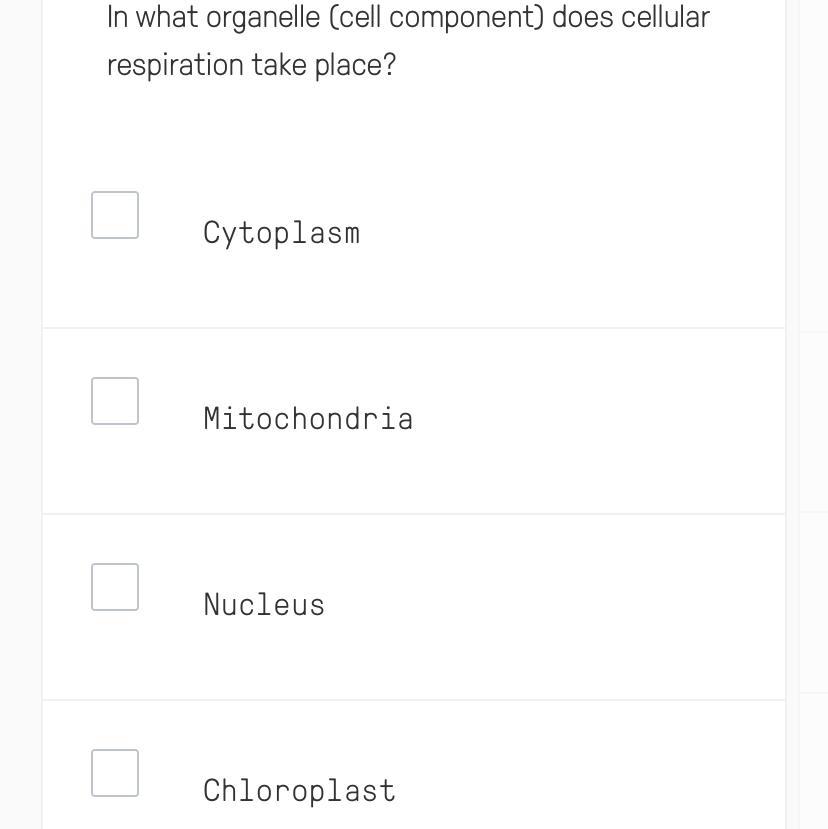This screenshot has height=829, width=828.
Task: Click the "Cytoplasm" answer label
Action: pyautogui.click(x=281, y=233)
